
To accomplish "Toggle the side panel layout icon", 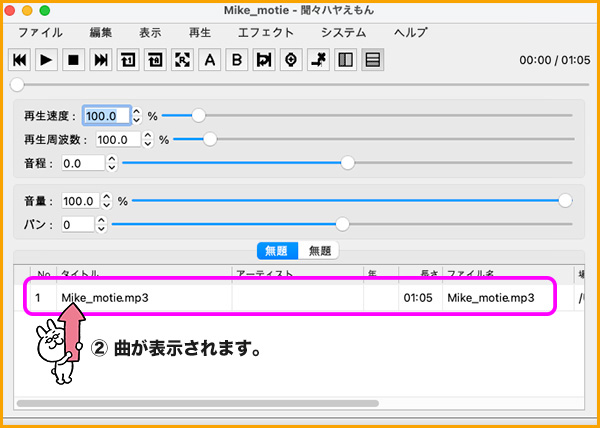I will click(346, 60).
